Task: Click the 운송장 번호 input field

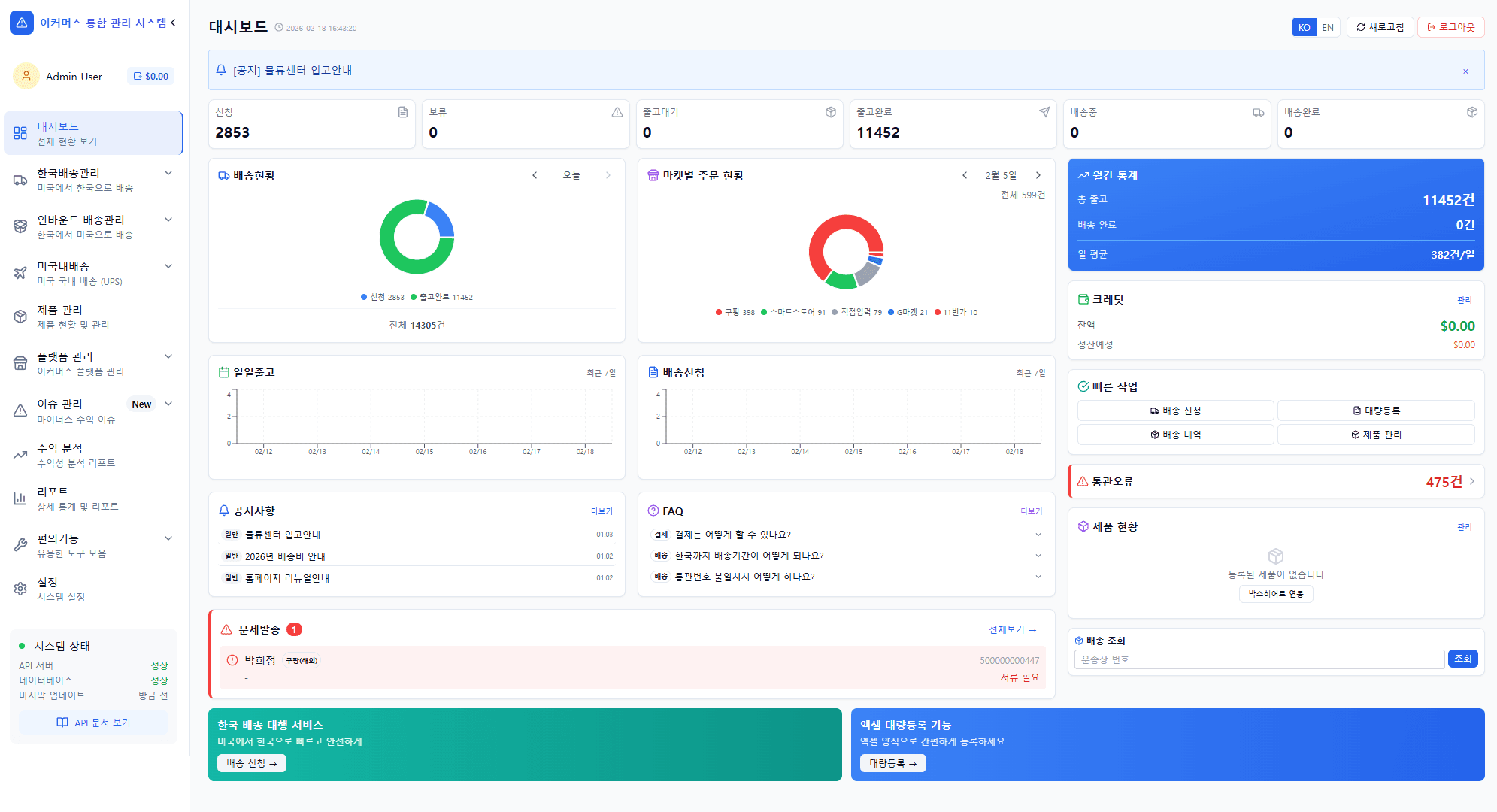Action: pyautogui.click(x=1259, y=659)
